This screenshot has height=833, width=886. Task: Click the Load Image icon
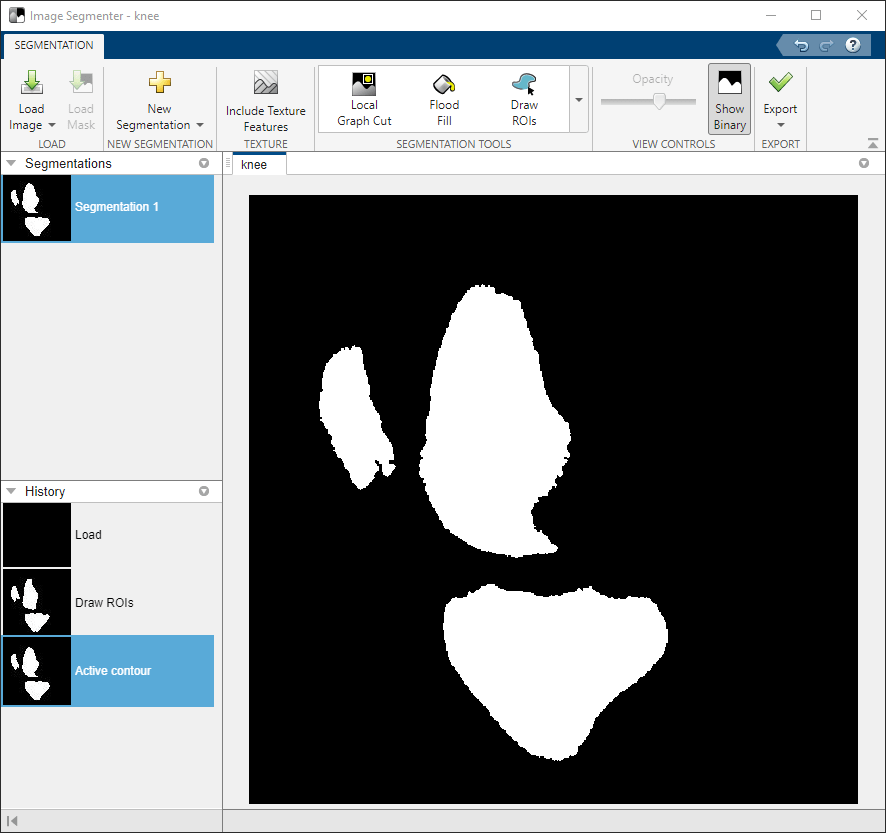click(31, 84)
